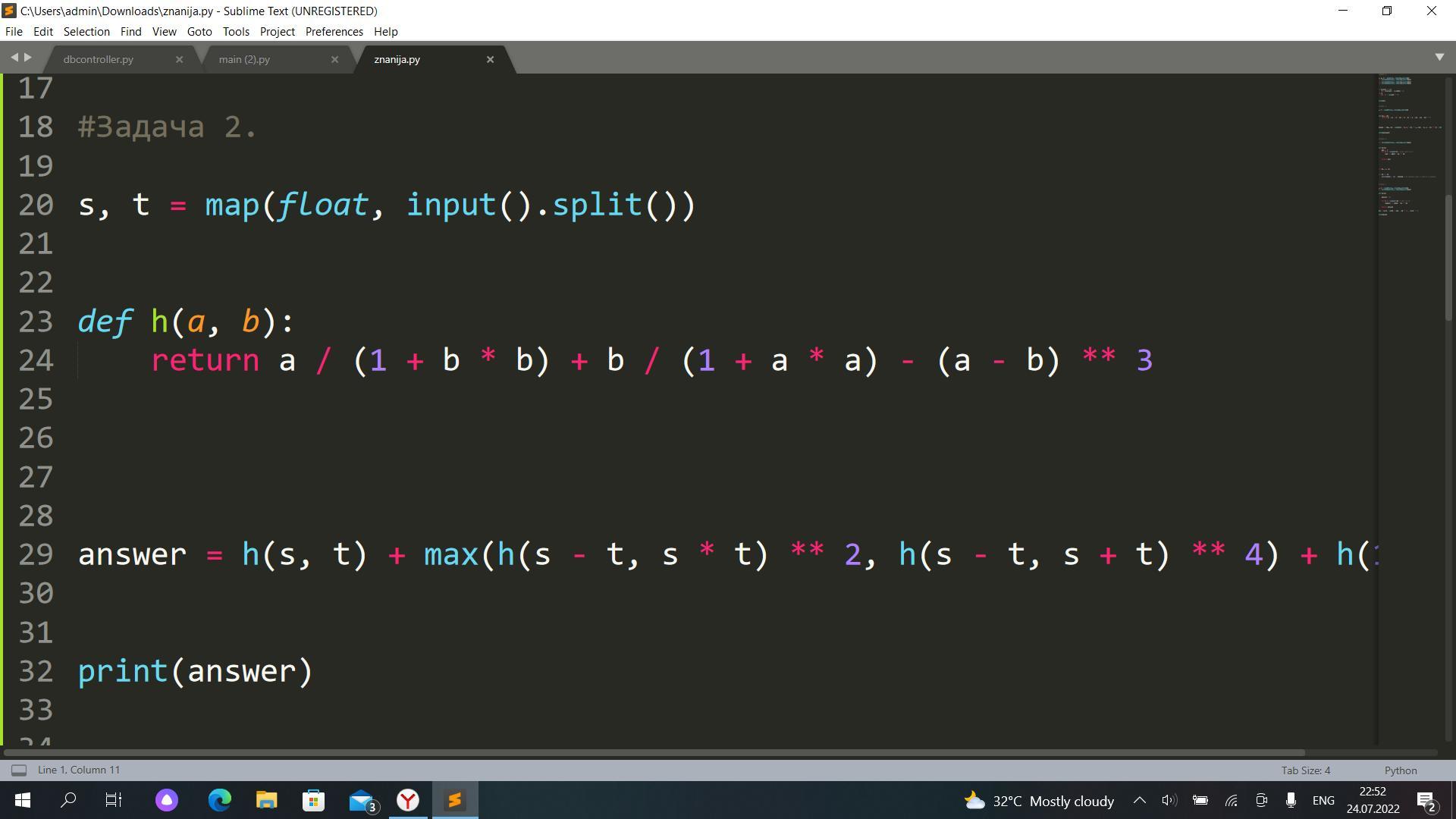The width and height of the screenshot is (1456, 819).
Task: Open the Python syntax selector
Action: click(x=1400, y=770)
